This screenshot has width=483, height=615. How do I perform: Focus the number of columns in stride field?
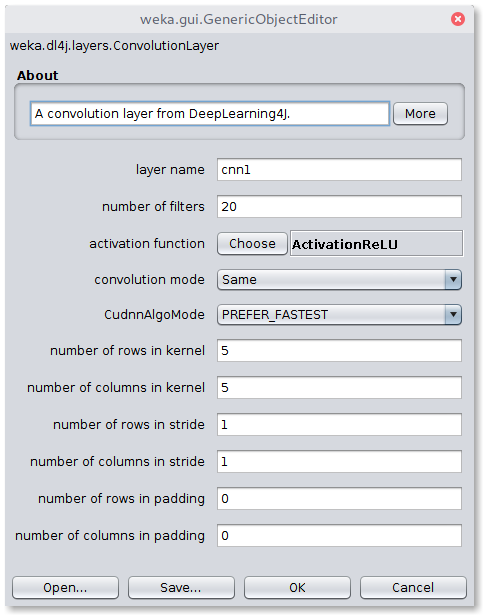[x=339, y=461]
